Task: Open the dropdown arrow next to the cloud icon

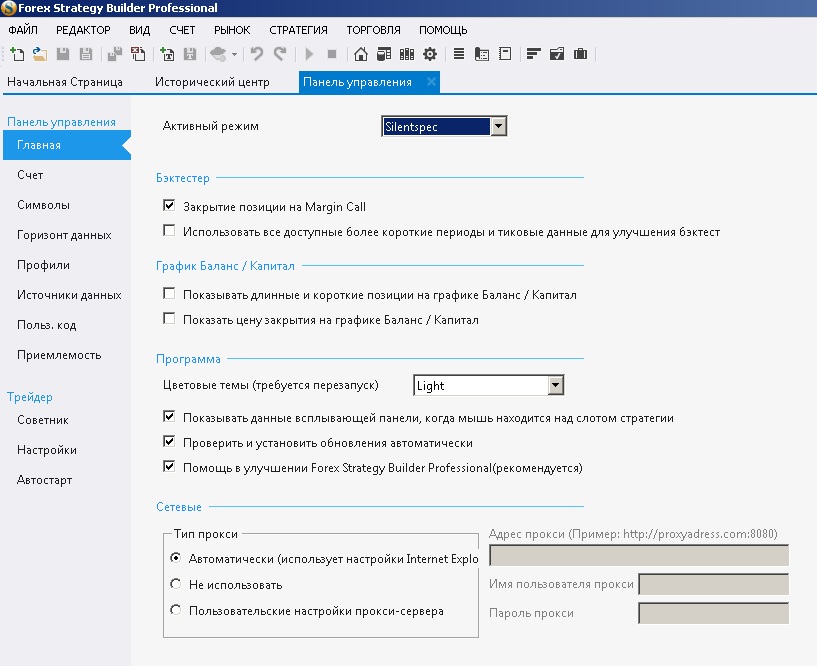Action: pyautogui.click(x=234, y=54)
